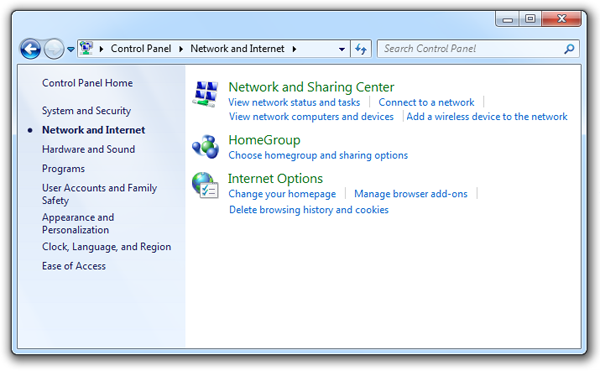600x371 pixels.
Task: Go to System and Security category
Action: point(86,111)
